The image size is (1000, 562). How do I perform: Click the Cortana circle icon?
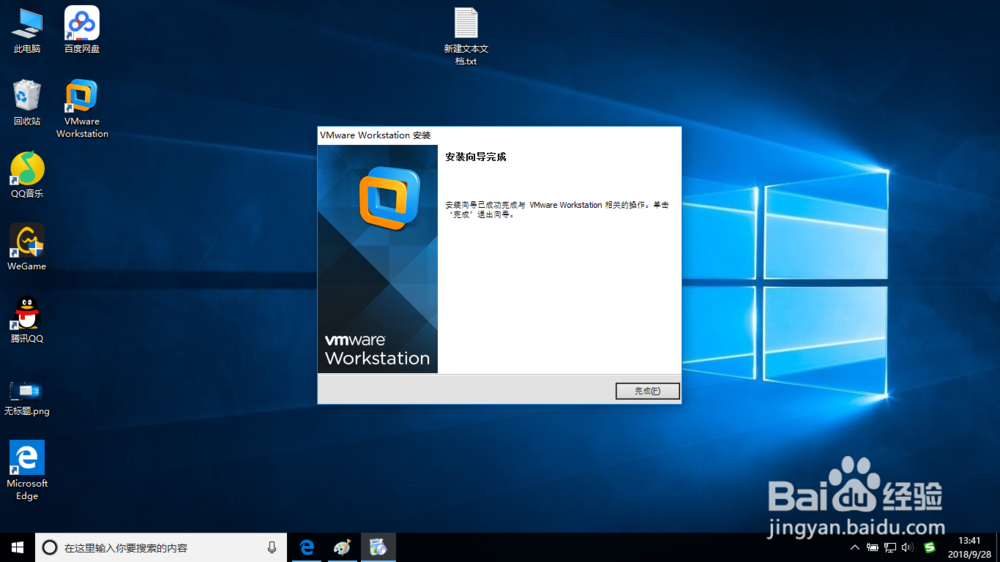(50, 547)
